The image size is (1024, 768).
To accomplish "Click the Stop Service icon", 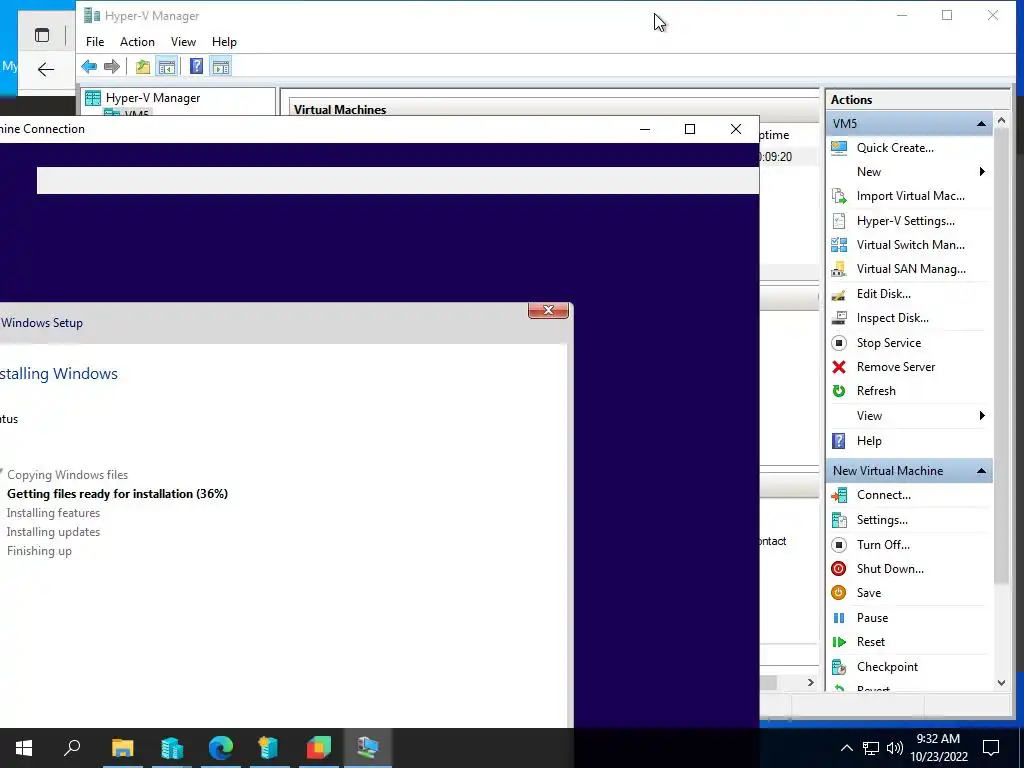I will (x=839, y=343).
